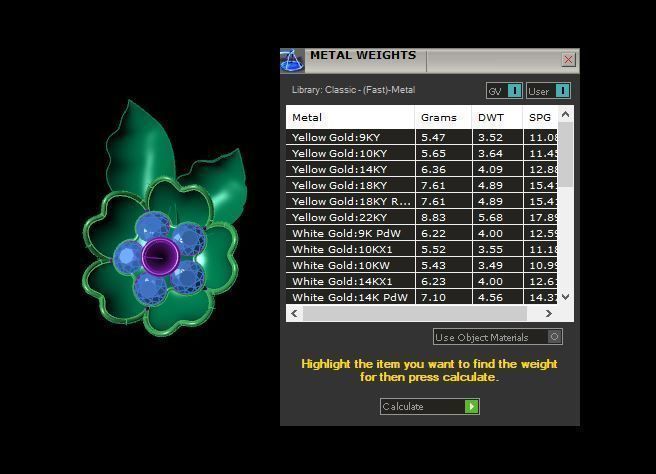Click the Library: Classic - (Fast)-Metal label

click(354, 90)
